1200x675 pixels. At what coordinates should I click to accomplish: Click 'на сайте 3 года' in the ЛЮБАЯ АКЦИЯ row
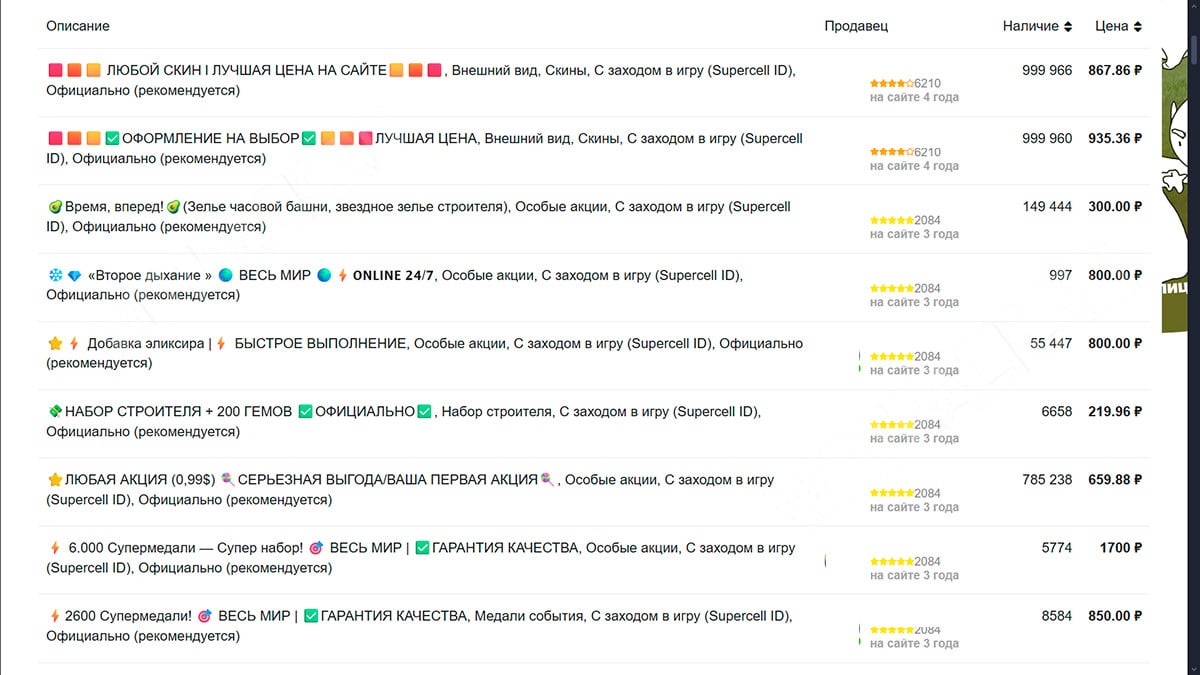coord(914,507)
